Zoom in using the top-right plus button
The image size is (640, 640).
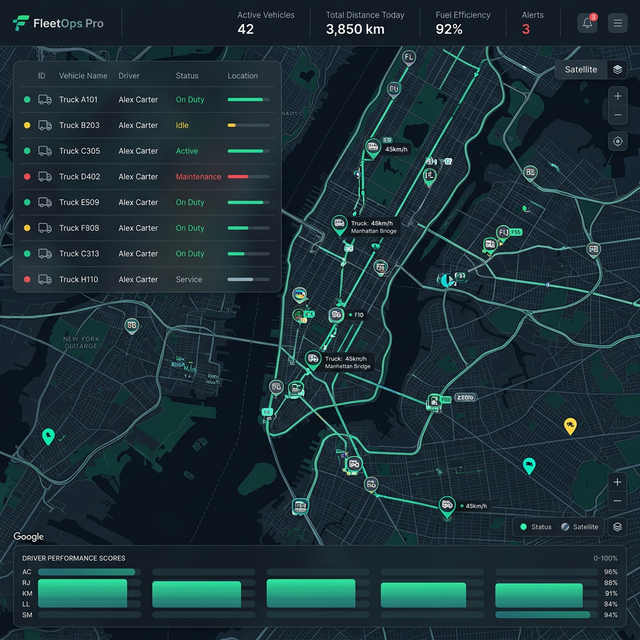click(x=618, y=97)
